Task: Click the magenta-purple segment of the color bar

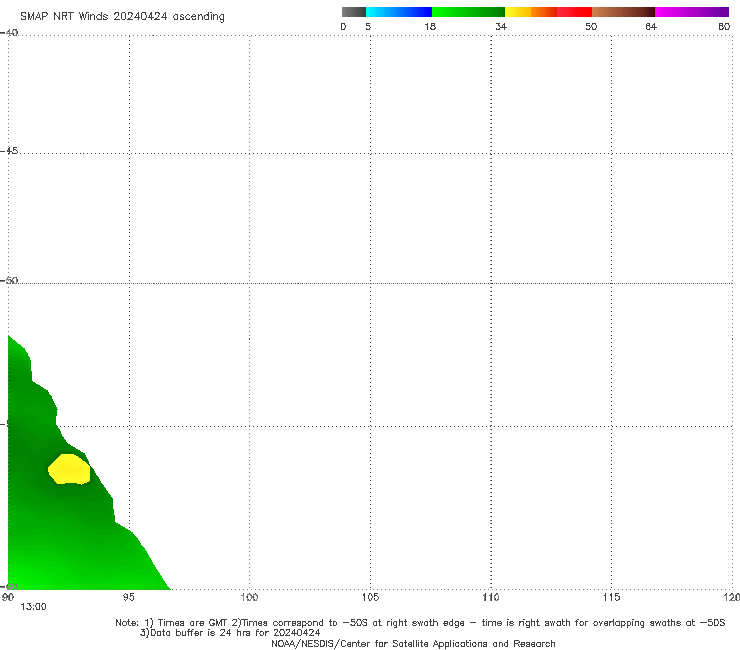Action: point(692,12)
